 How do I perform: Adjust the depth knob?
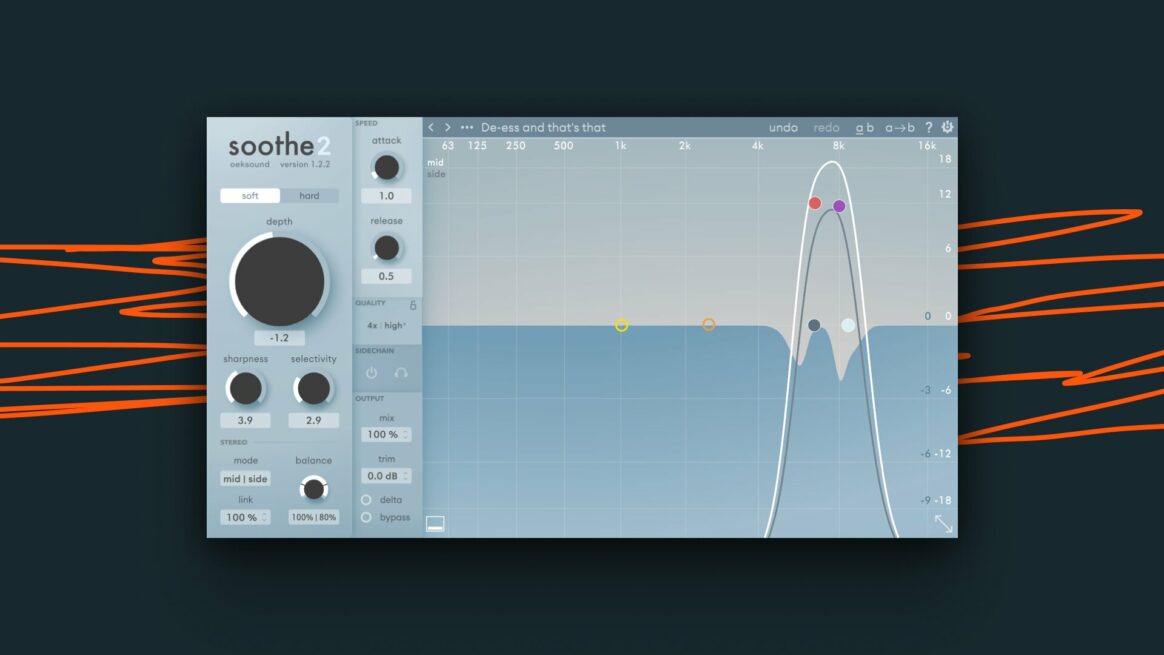tap(279, 283)
